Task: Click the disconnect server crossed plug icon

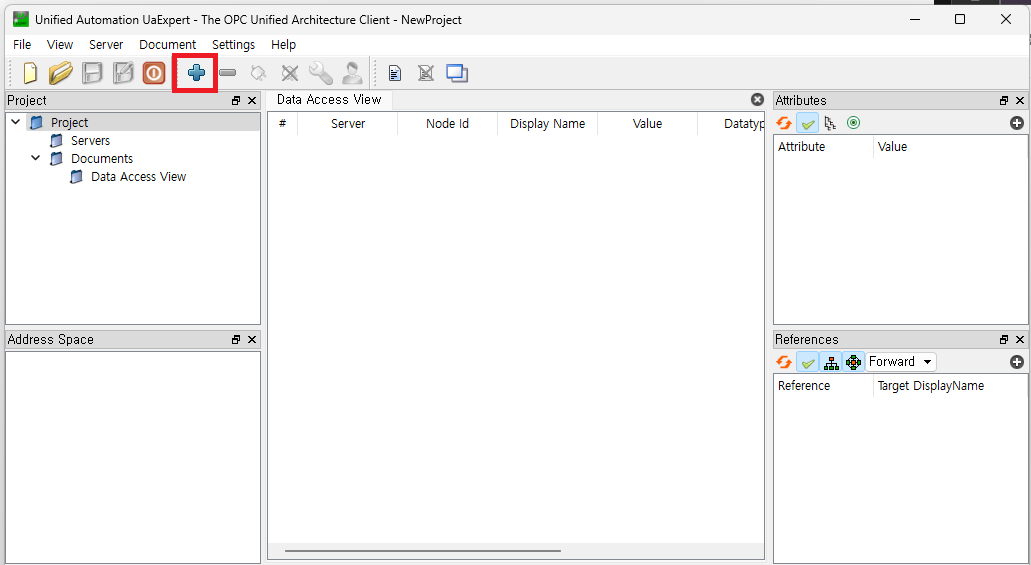Action: 289,73
